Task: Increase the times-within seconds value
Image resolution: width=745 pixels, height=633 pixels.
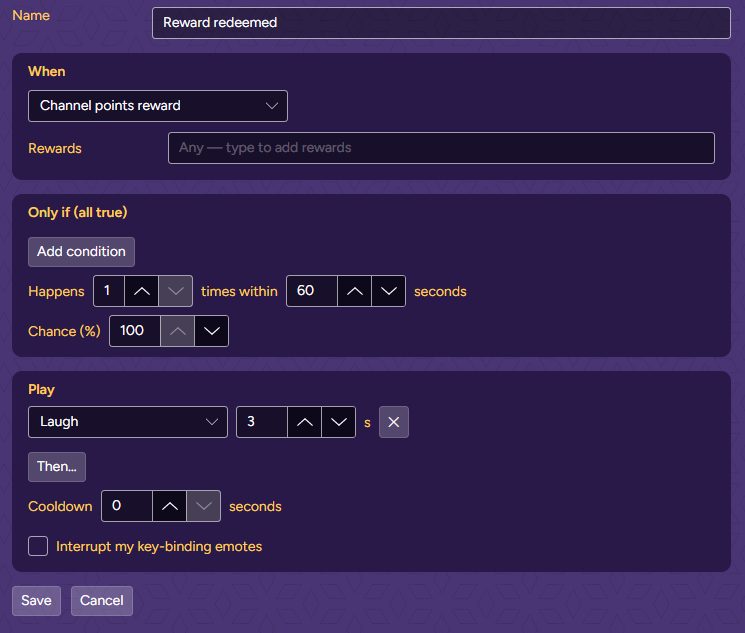Action: [354, 291]
